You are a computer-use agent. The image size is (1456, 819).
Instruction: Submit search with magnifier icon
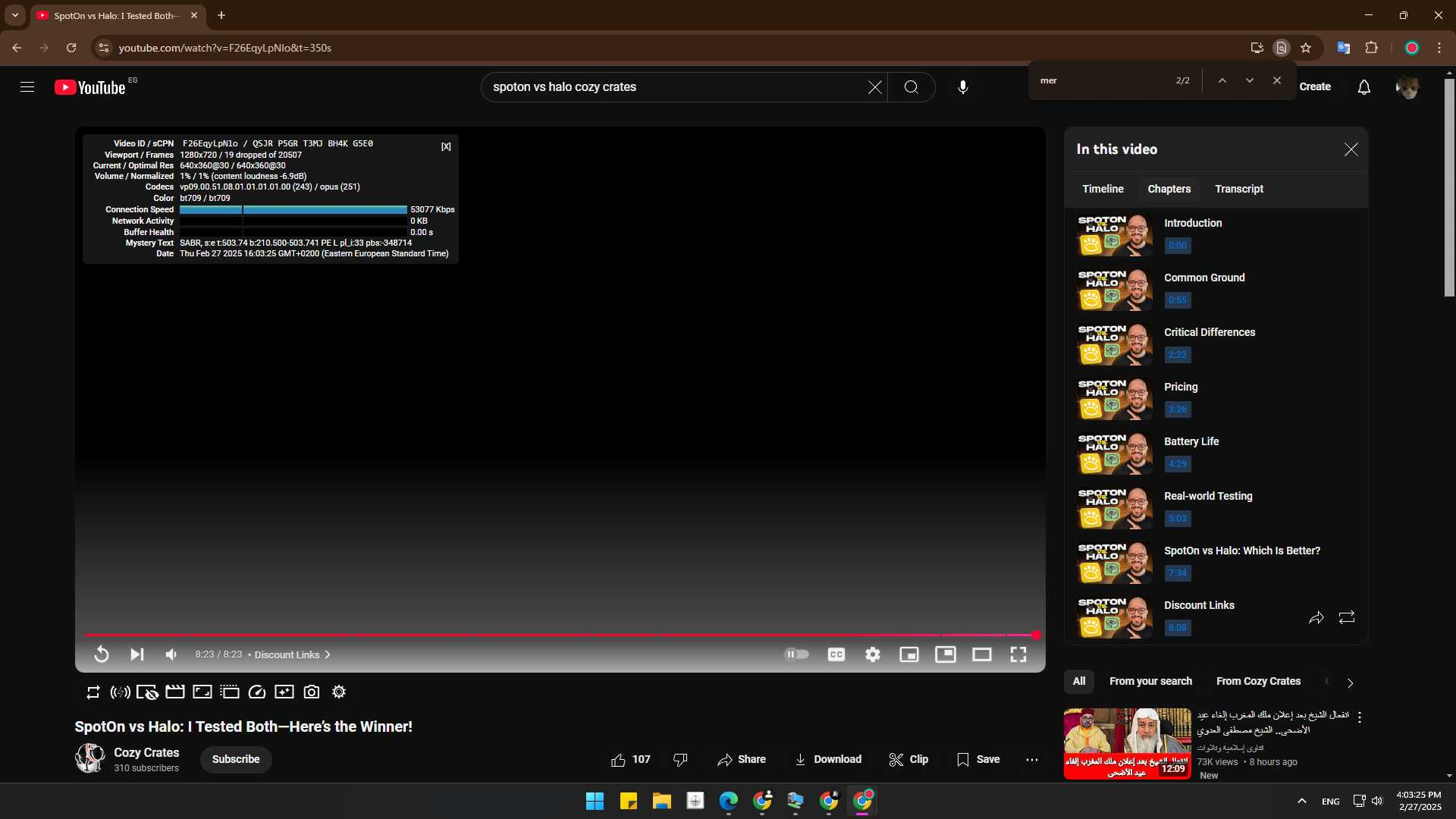coord(911,87)
